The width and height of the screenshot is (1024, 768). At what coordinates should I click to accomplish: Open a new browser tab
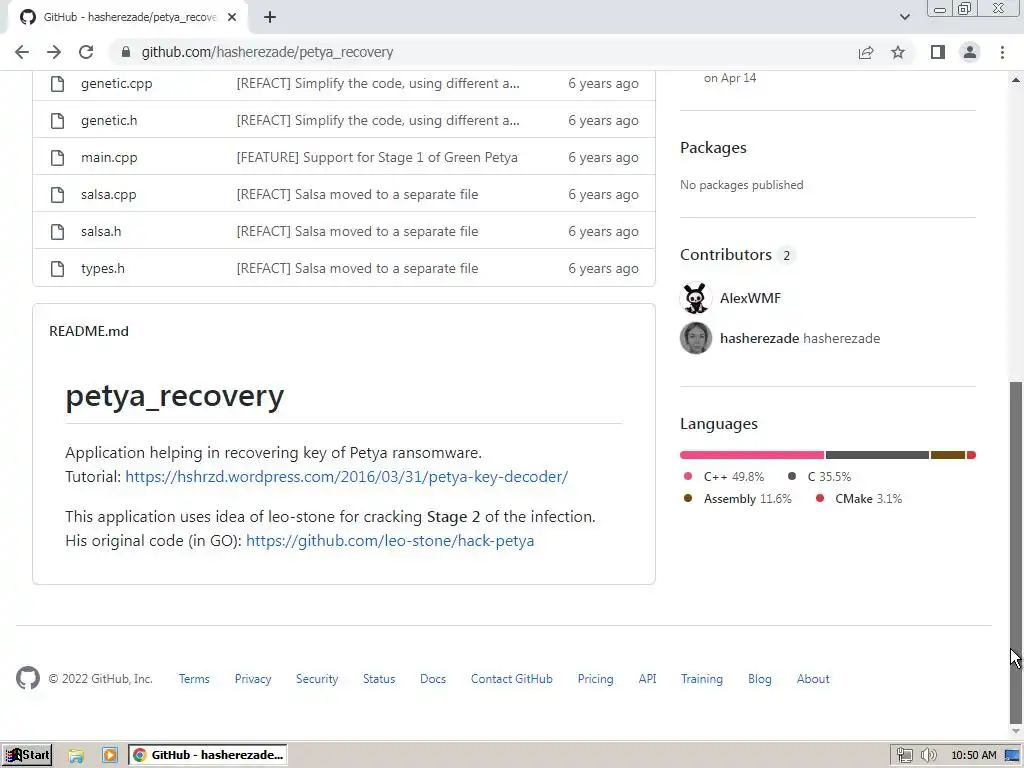[270, 17]
